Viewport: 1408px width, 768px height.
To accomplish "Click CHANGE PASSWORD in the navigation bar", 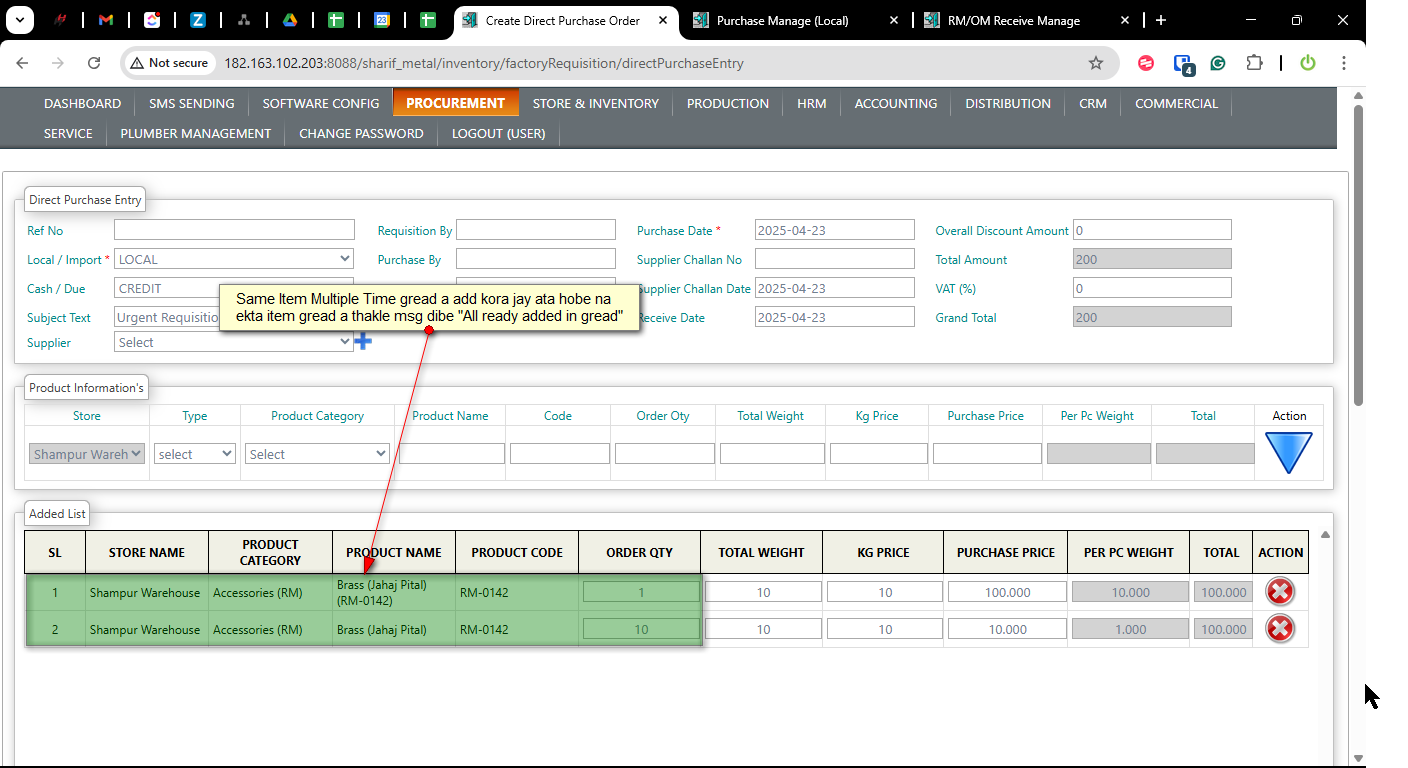I will pyautogui.click(x=361, y=133).
